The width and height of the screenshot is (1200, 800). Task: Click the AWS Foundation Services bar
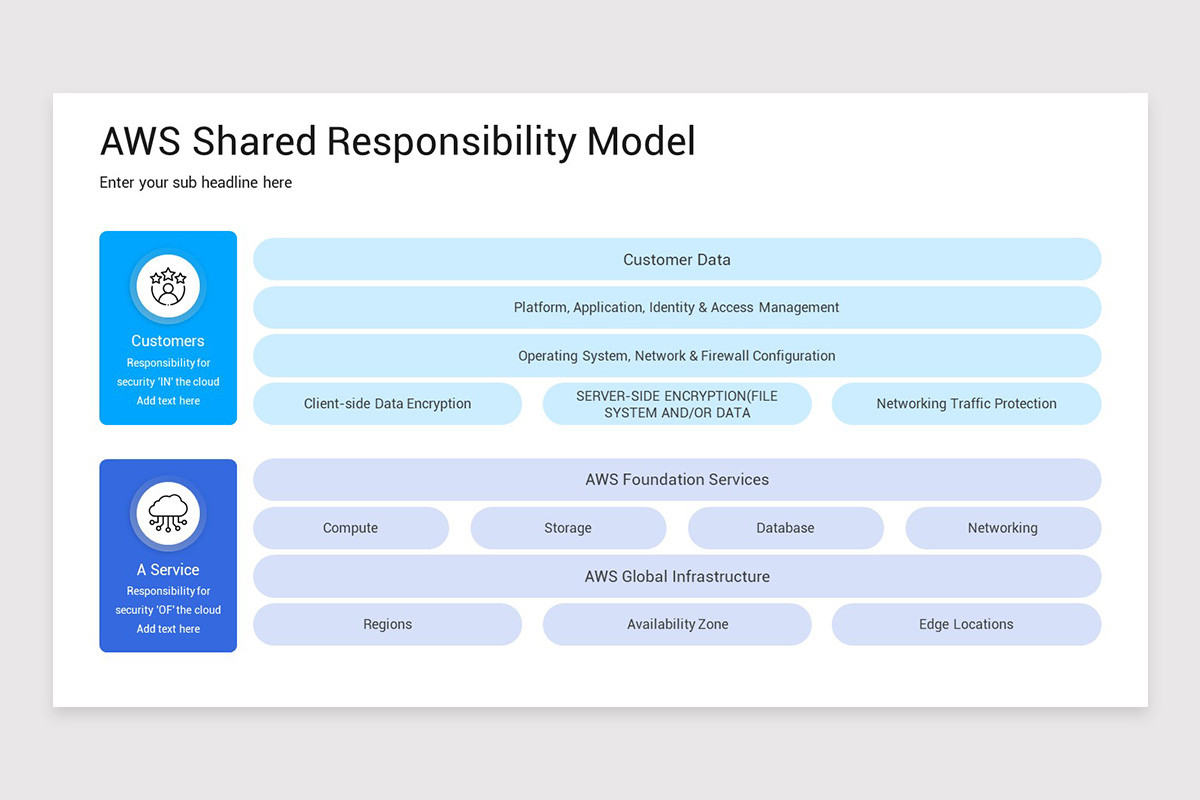tap(677, 480)
